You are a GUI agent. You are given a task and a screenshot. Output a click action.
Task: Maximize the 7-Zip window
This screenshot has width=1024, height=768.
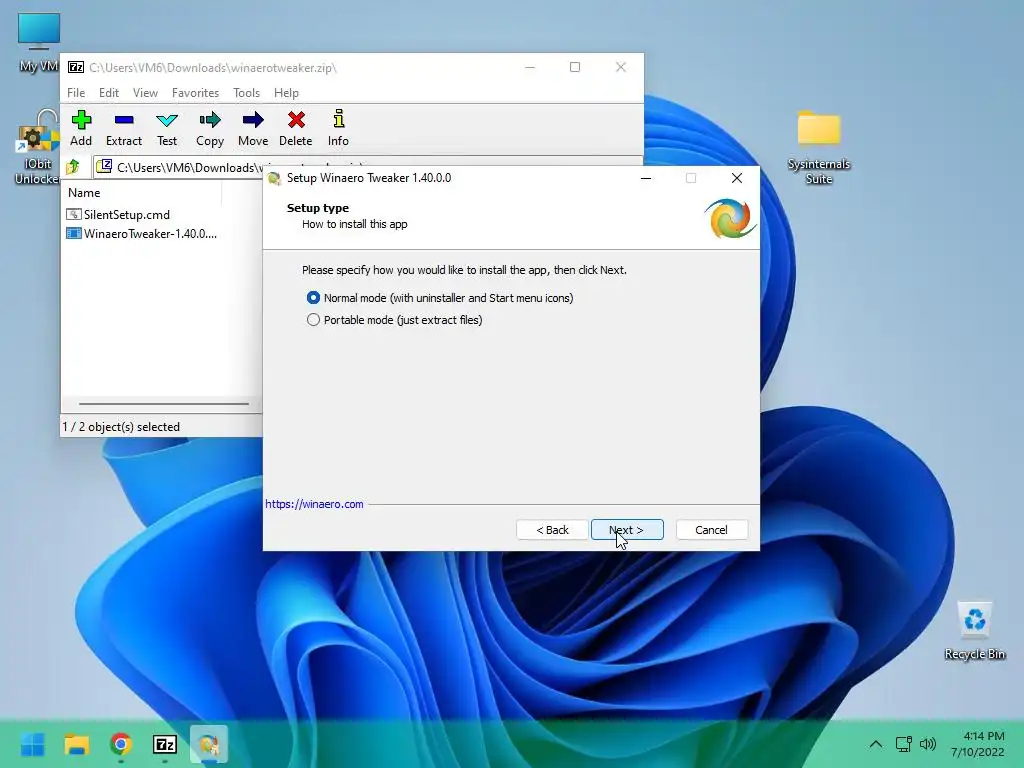coord(575,67)
